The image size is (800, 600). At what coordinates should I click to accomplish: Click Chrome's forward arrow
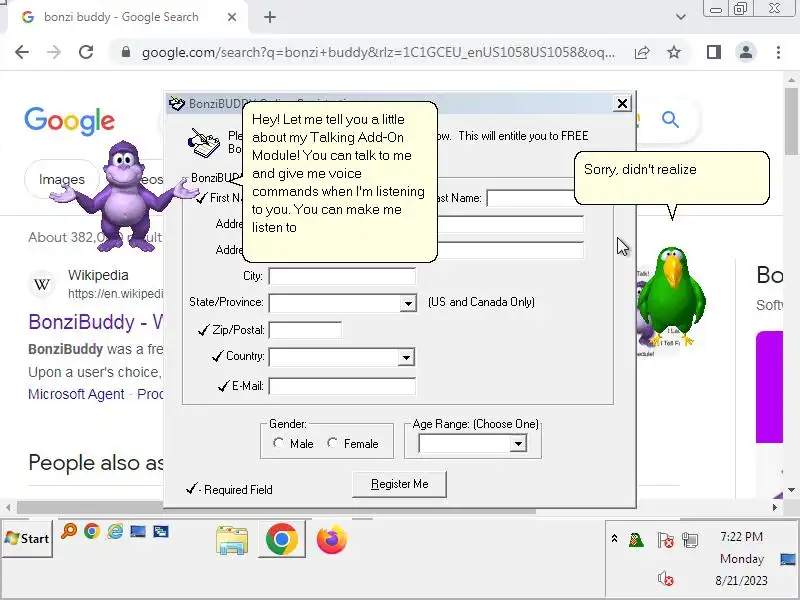(54, 52)
